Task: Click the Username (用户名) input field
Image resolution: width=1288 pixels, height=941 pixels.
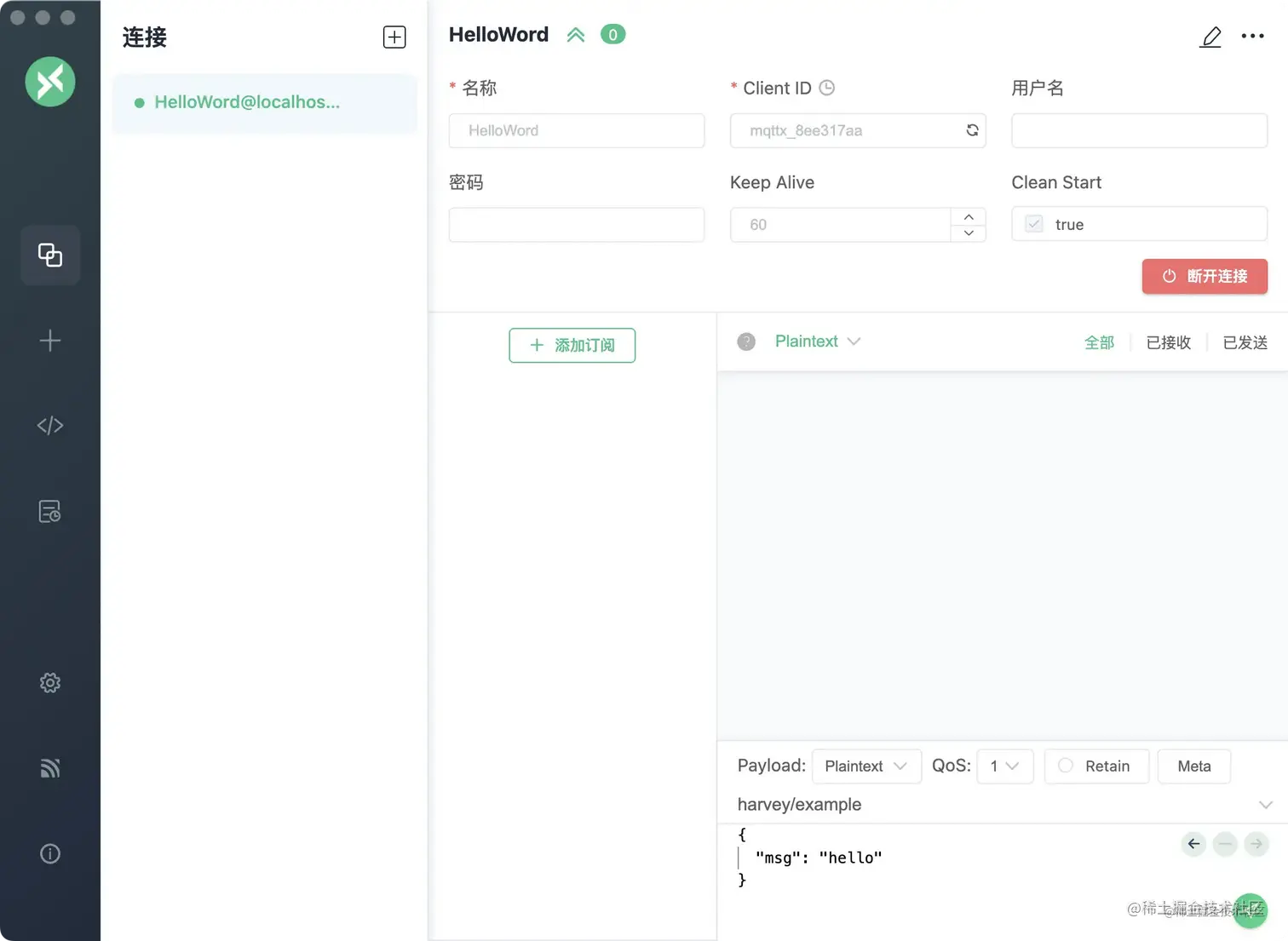Action: click(x=1140, y=130)
